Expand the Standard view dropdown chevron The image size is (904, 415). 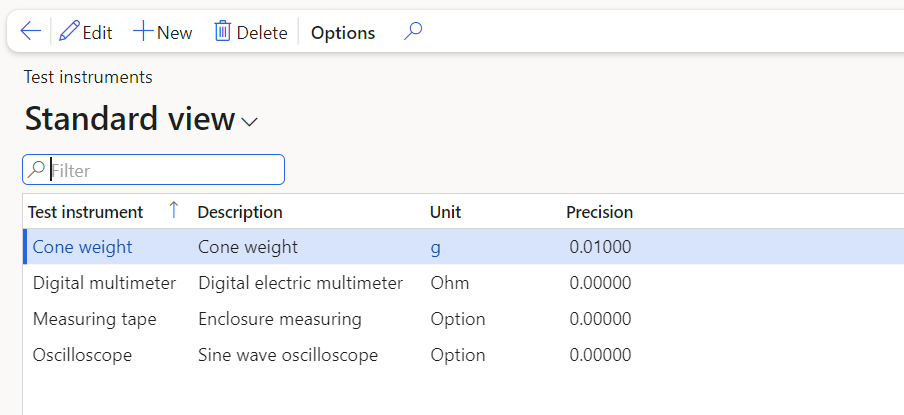(x=250, y=122)
